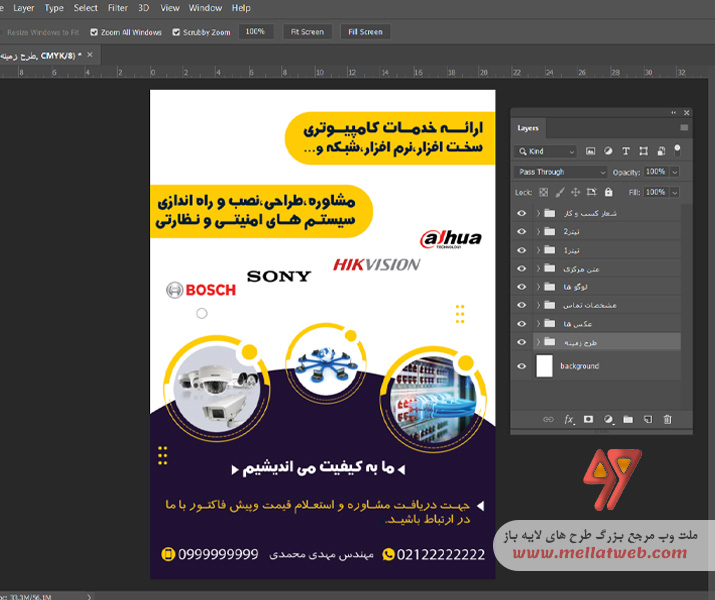Open the fx layer style menu

569,419
